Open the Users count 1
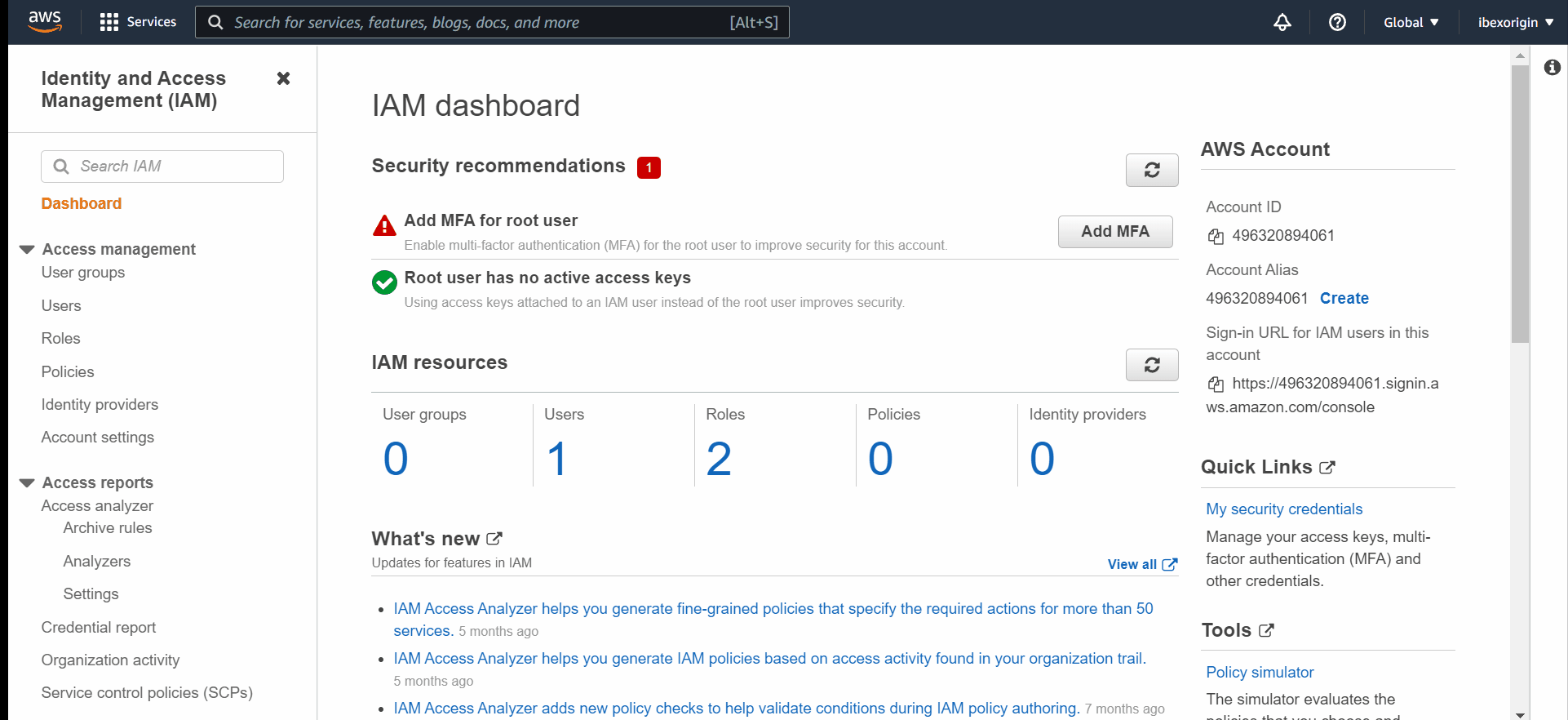The image size is (1568, 720). (557, 458)
